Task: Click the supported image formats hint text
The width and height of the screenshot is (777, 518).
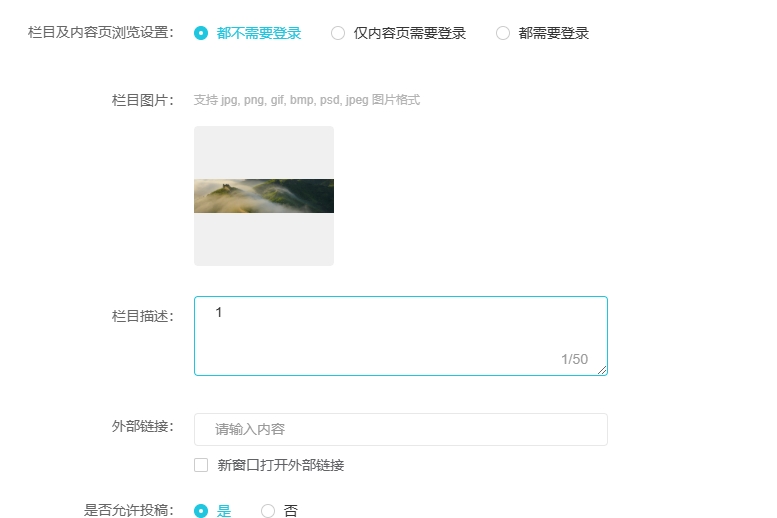Action: [307, 100]
